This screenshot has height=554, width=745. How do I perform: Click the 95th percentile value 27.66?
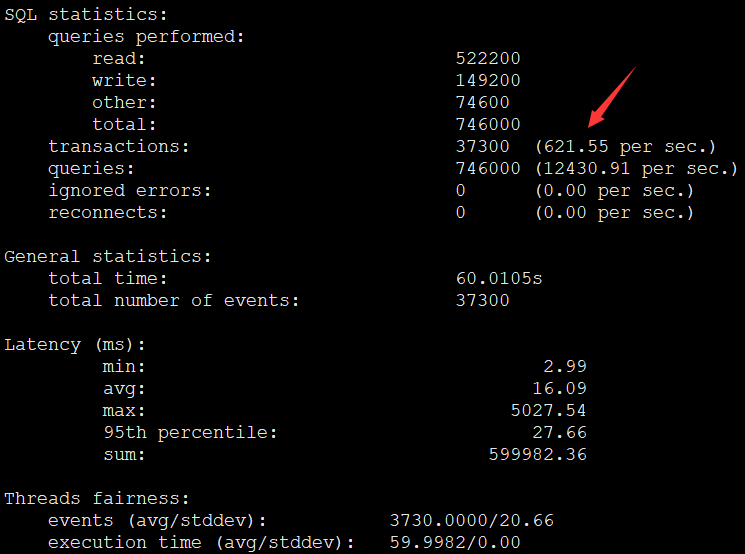[560, 432]
